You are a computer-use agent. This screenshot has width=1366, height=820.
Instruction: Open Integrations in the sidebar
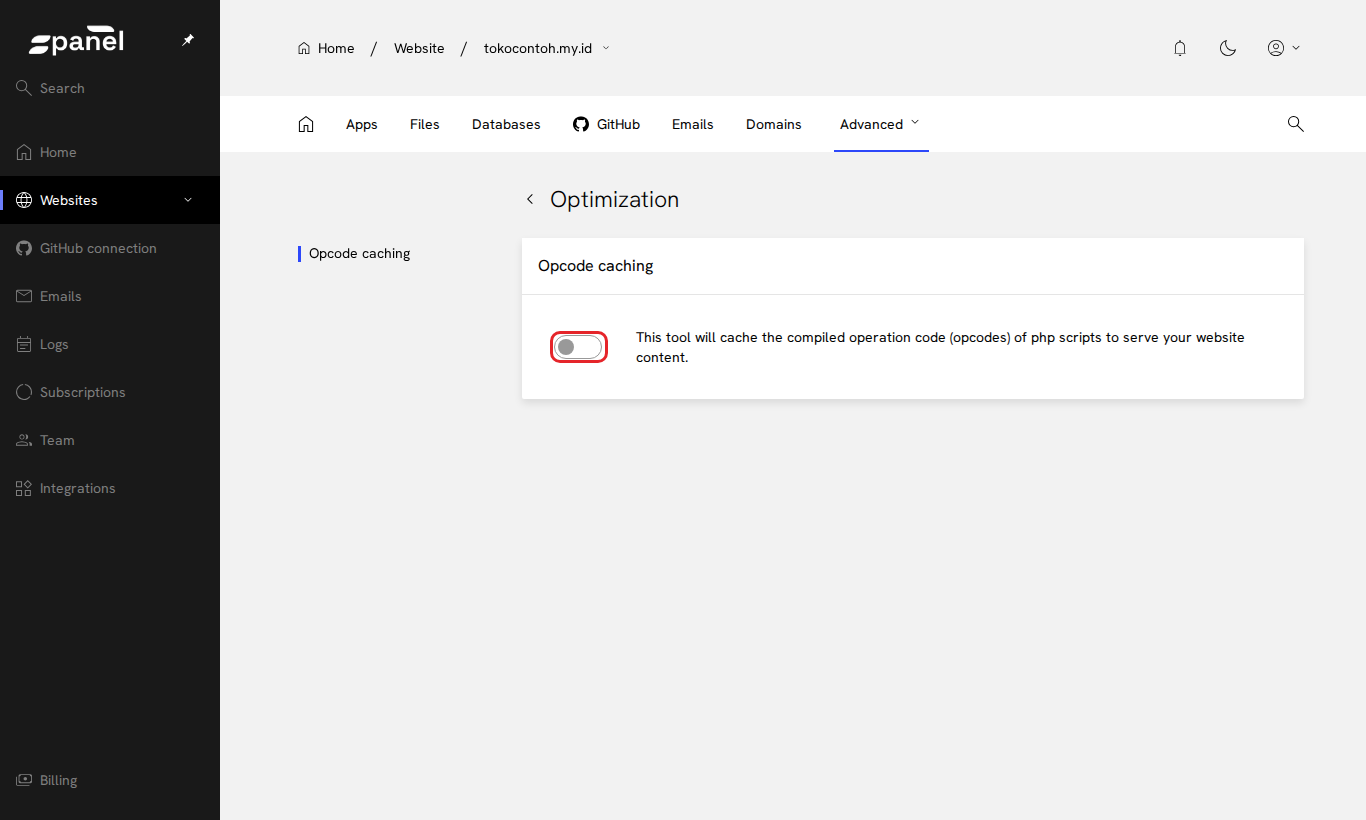[110, 488]
